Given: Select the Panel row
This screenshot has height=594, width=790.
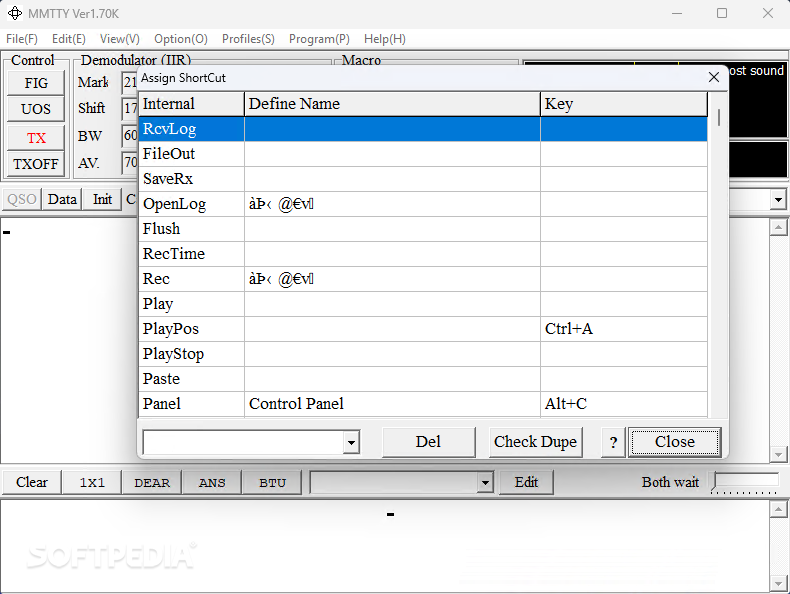Looking at the screenshot, I should [423, 404].
